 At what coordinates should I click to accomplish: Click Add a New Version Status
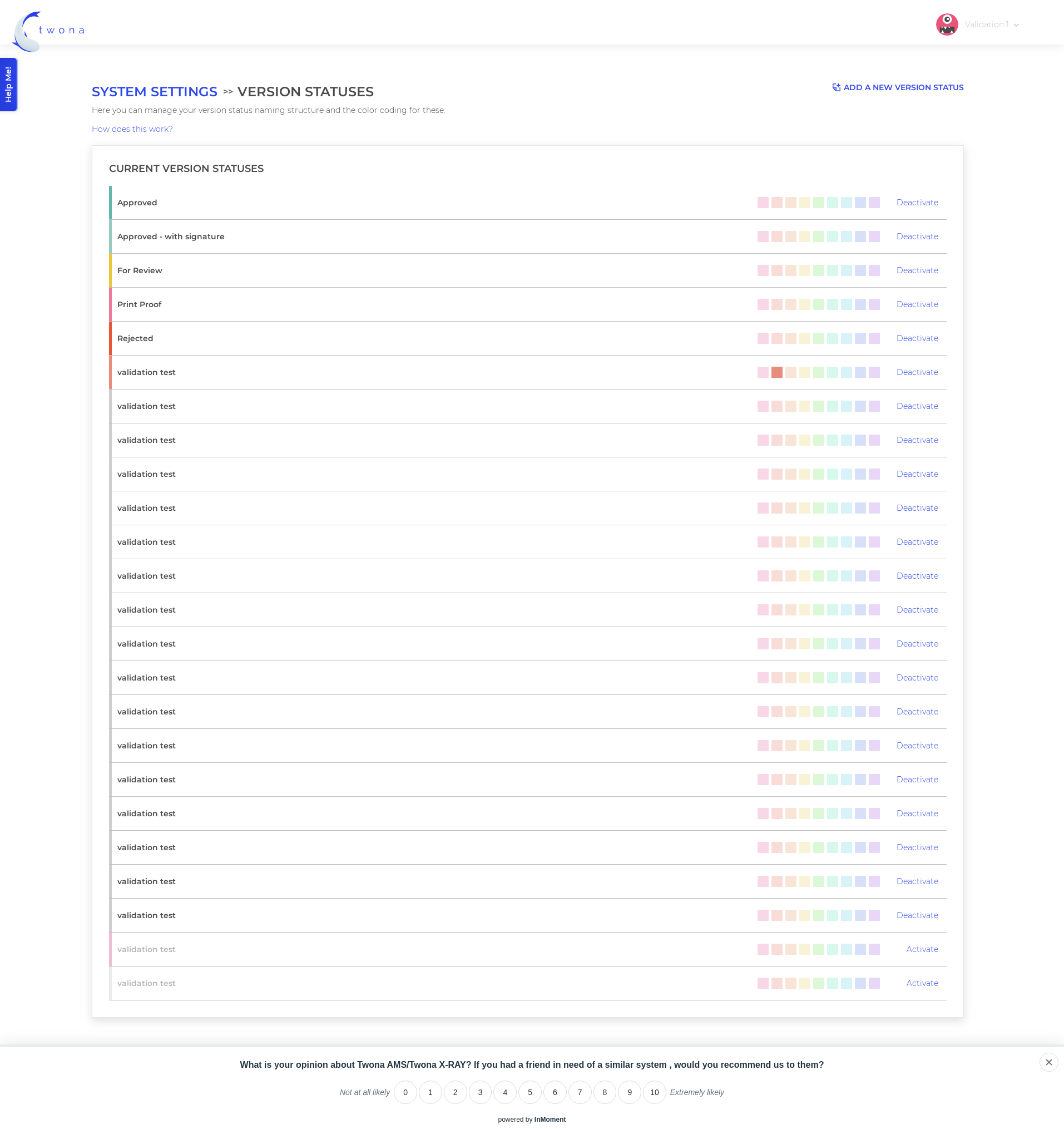pos(903,87)
